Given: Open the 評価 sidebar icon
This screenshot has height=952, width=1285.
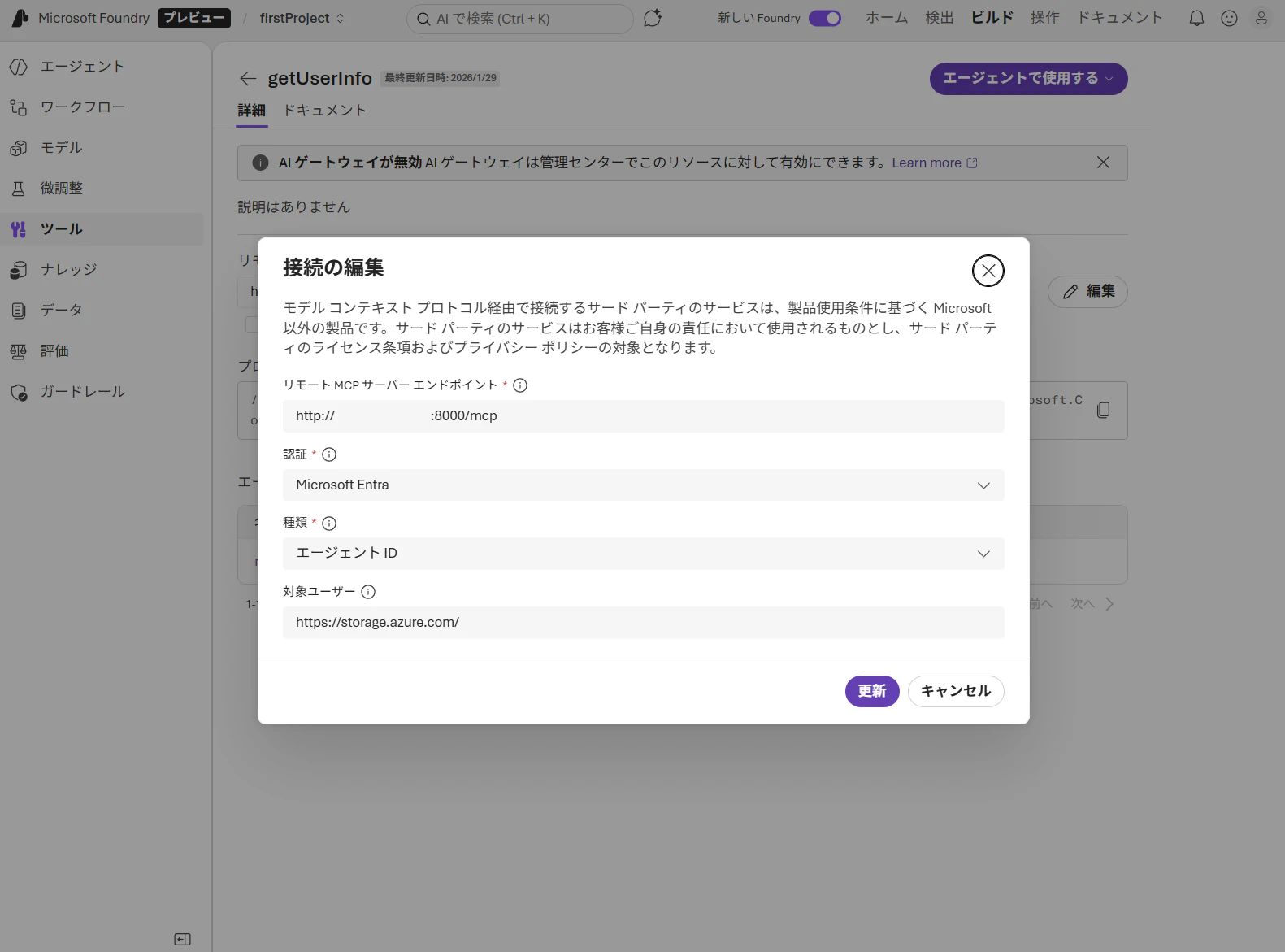Looking at the screenshot, I should (19, 351).
